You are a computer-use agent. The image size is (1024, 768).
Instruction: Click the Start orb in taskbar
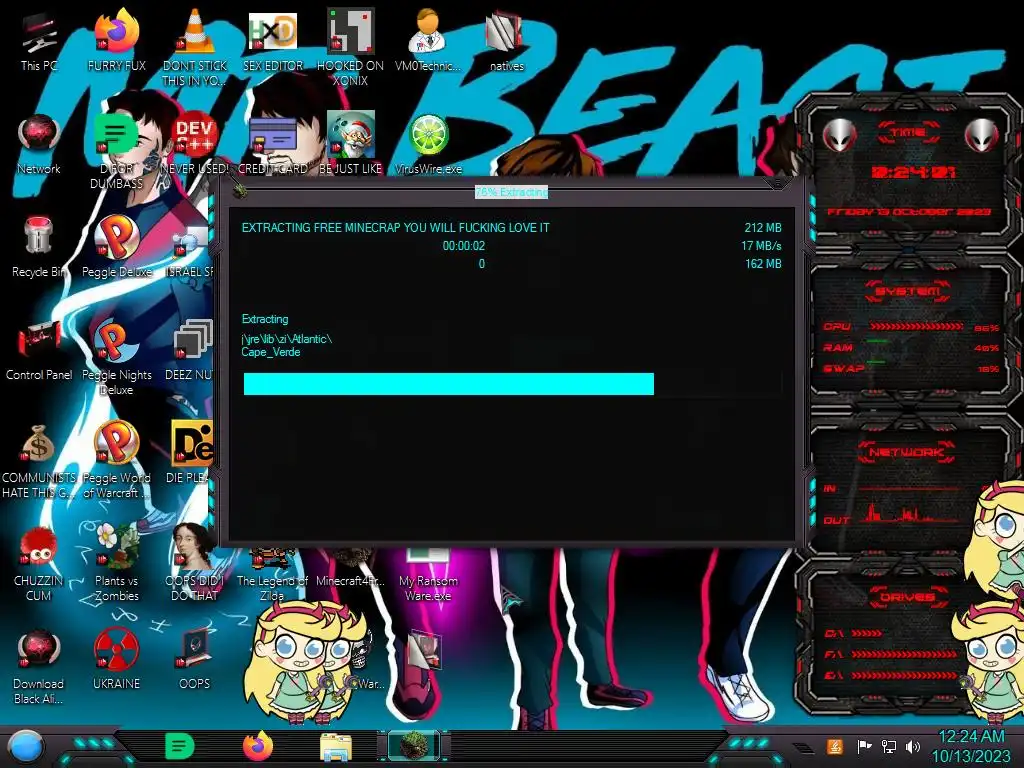point(25,746)
